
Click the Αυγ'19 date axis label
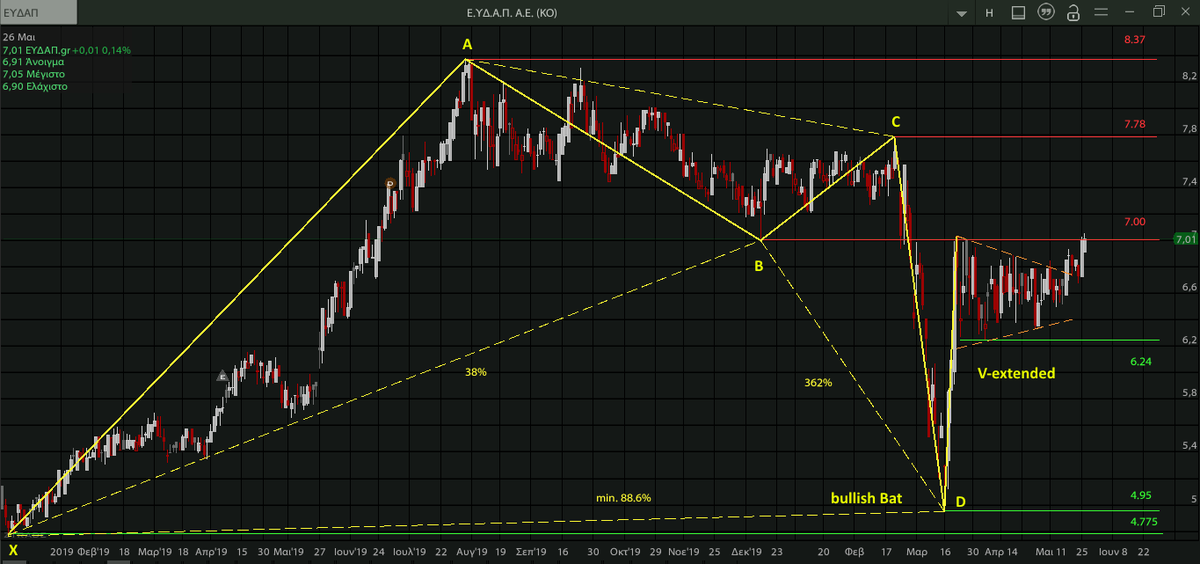pyautogui.click(x=473, y=550)
